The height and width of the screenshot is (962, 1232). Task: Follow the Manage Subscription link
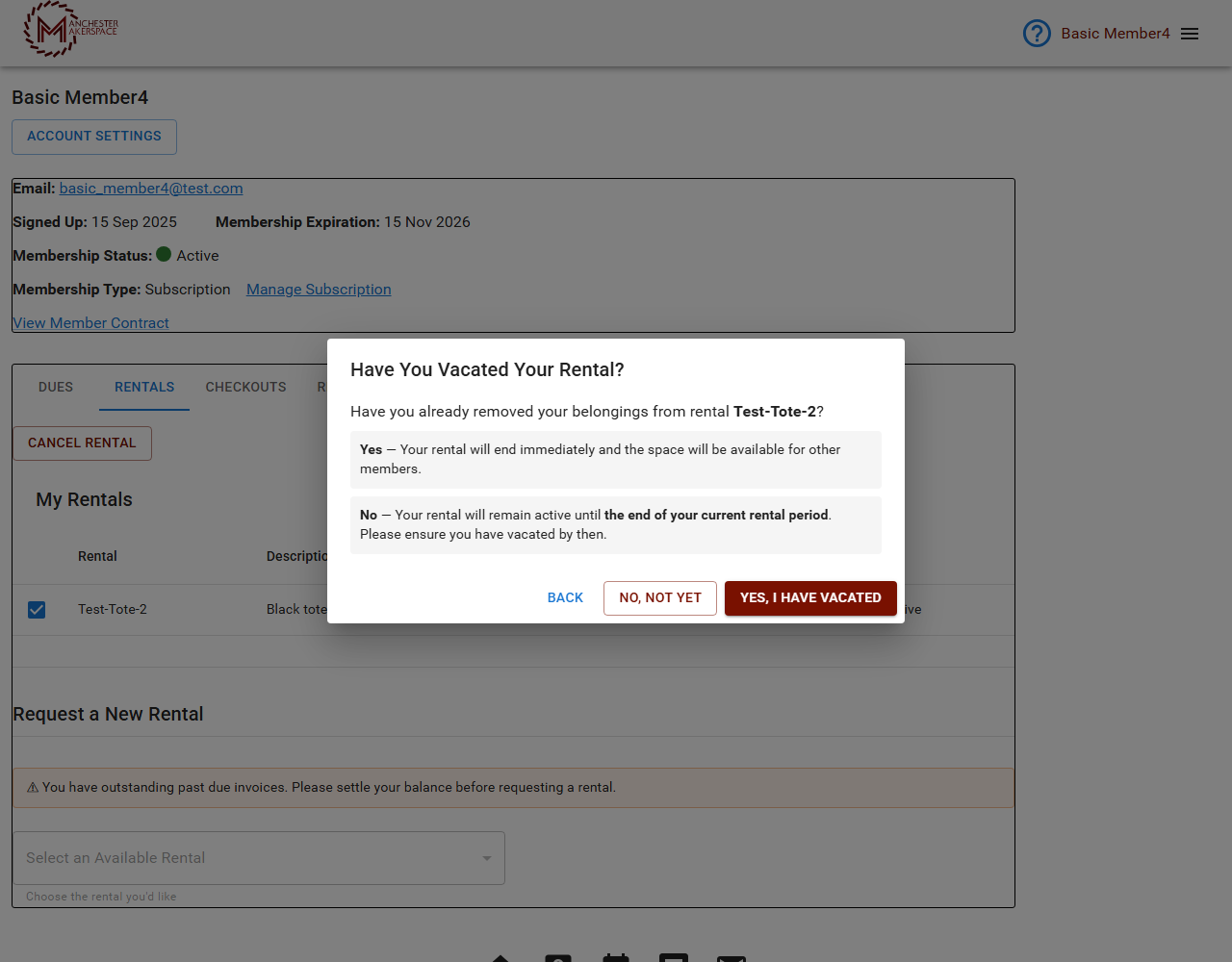[319, 290]
